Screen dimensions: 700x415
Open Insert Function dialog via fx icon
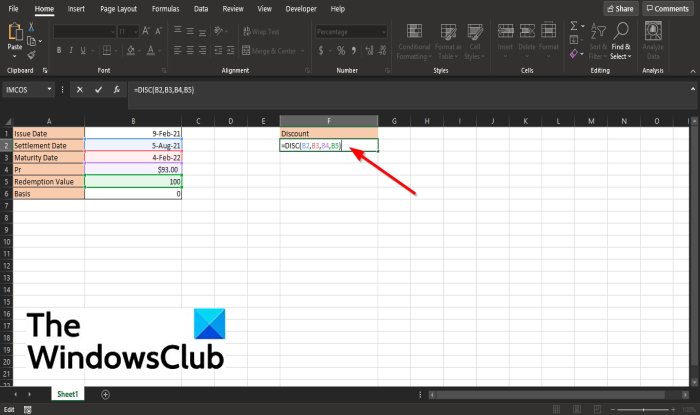[117, 90]
